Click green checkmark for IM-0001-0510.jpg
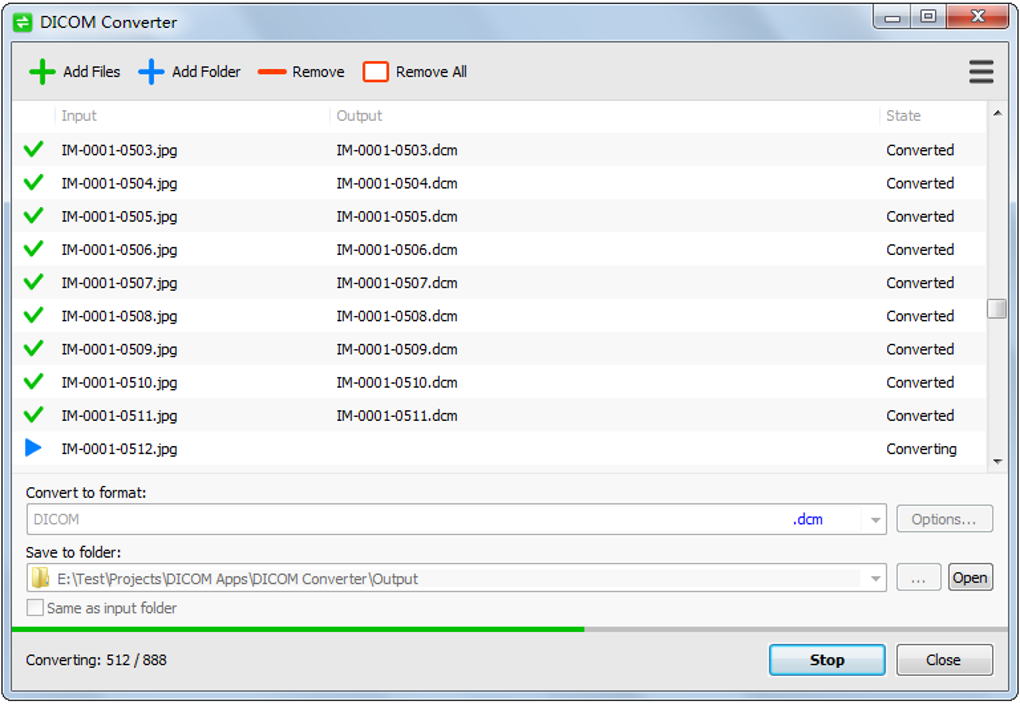 (x=33, y=381)
